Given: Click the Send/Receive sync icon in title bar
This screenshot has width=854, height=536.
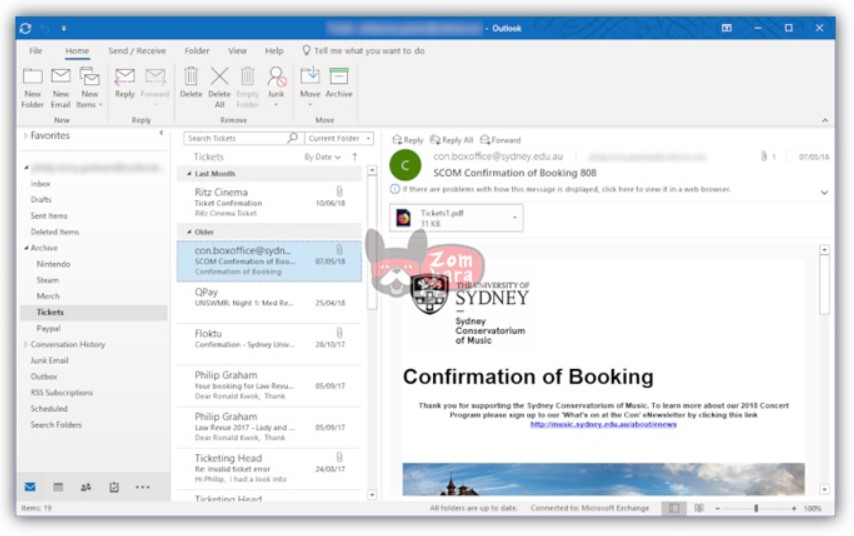Looking at the screenshot, I should tap(25, 28).
